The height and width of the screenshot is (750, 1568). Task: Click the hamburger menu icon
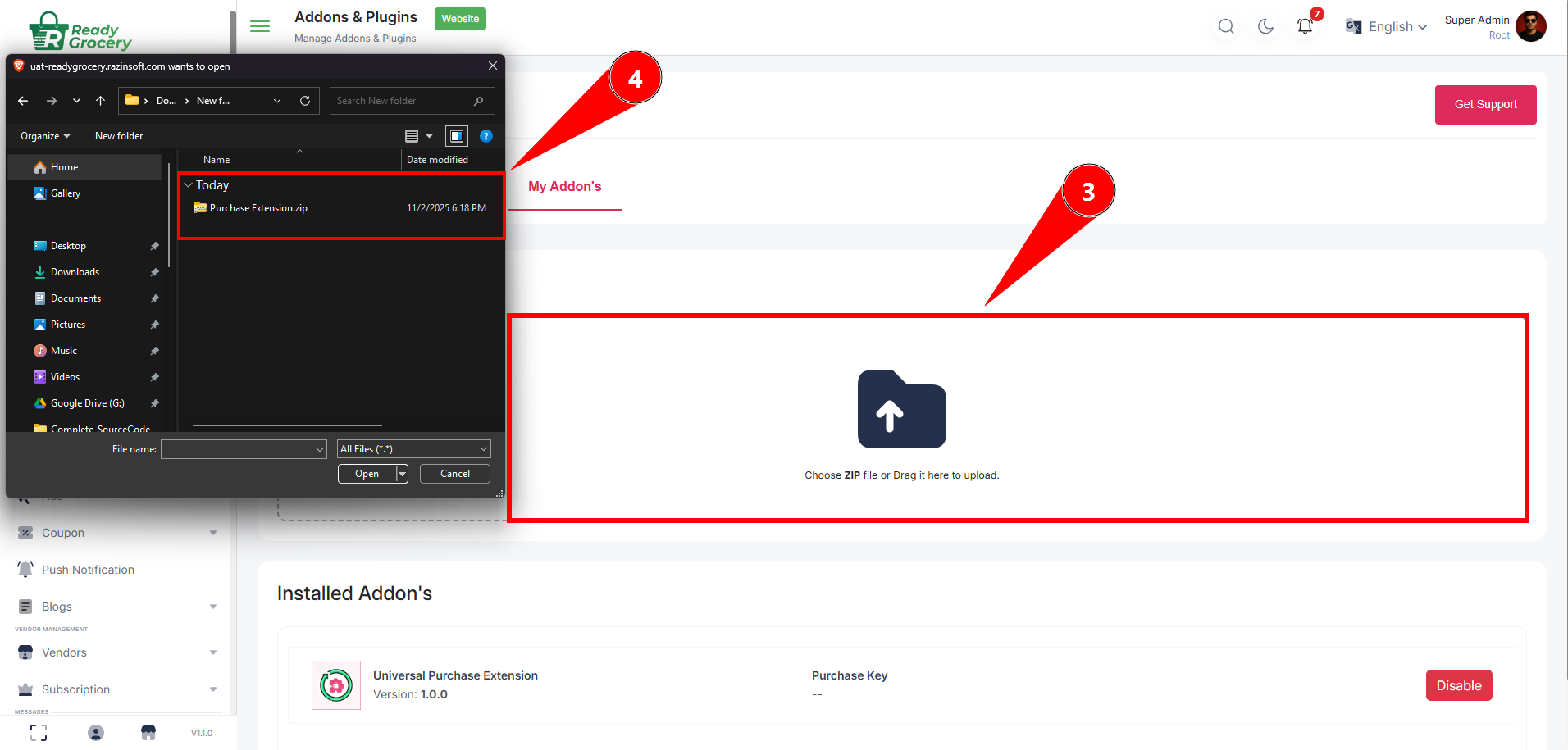[260, 26]
